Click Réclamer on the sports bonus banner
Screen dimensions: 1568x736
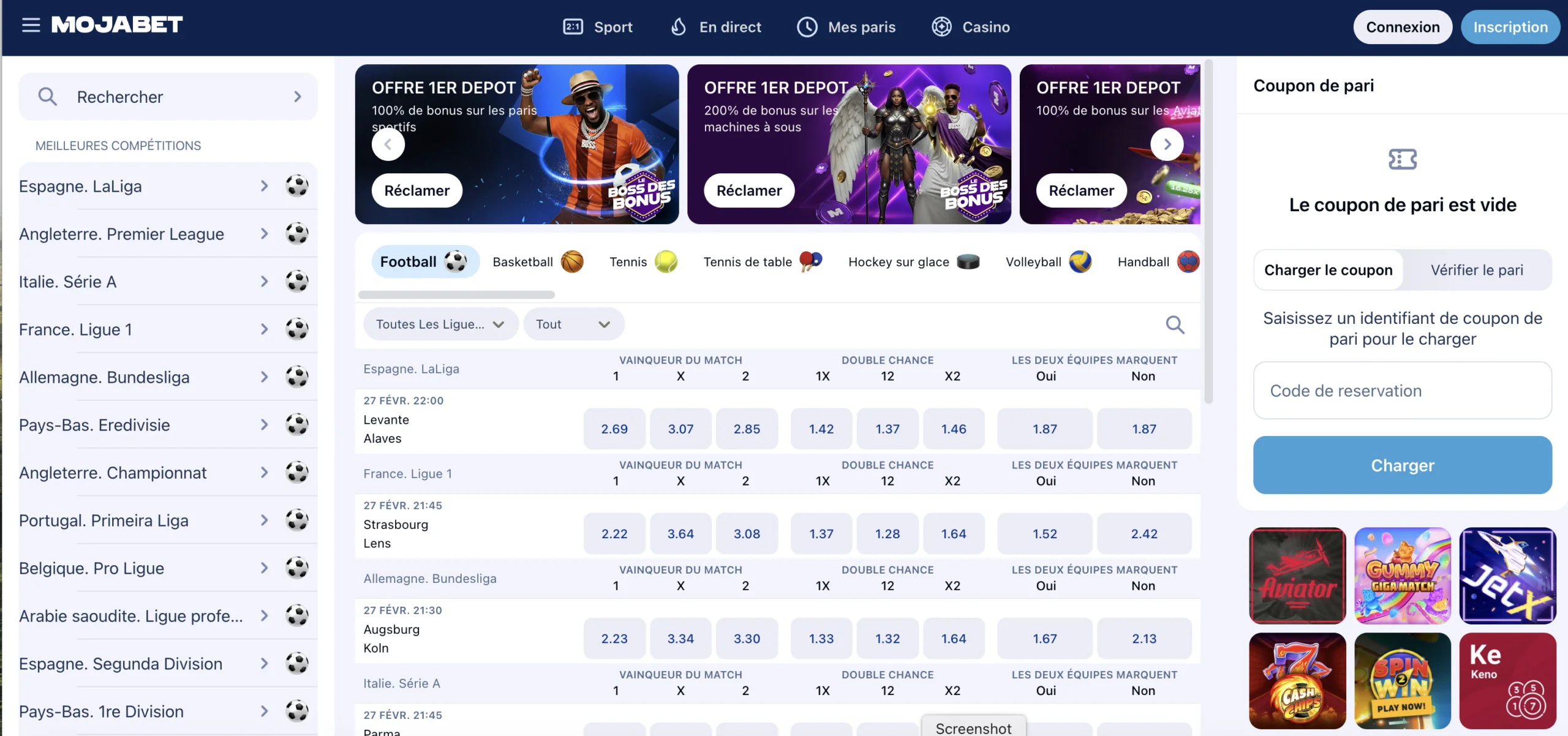tap(417, 190)
